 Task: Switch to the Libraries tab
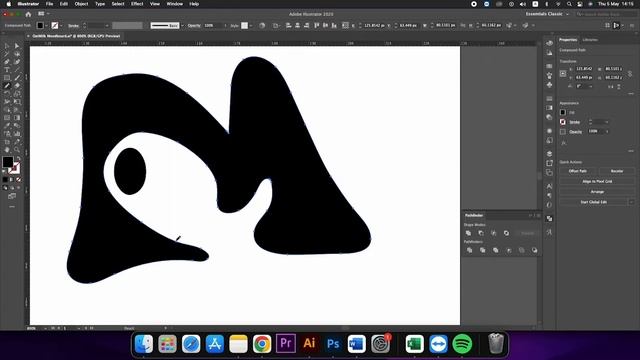(590, 40)
